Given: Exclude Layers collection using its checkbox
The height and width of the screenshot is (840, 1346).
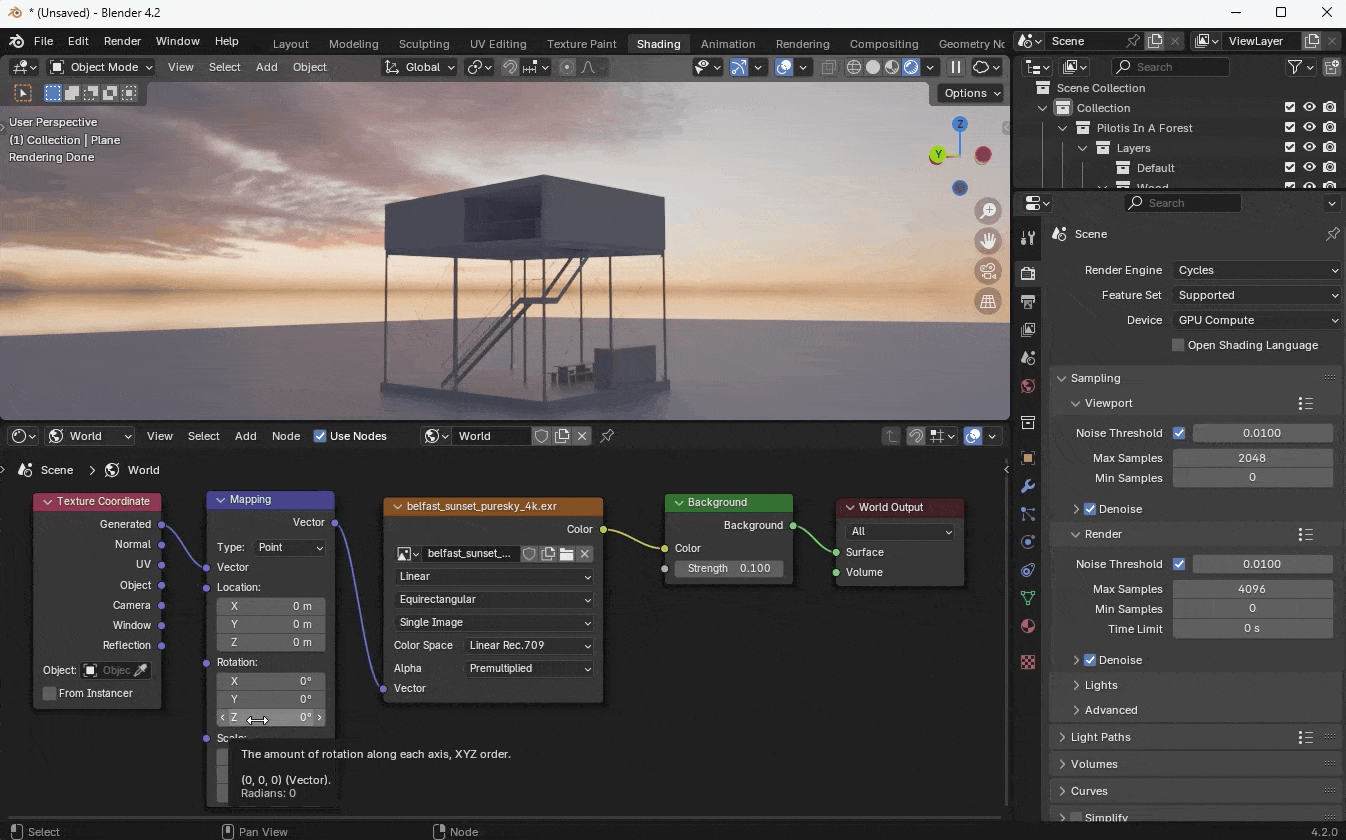Looking at the screenshot, I should pyautogui.click(x=1290, y=148).
